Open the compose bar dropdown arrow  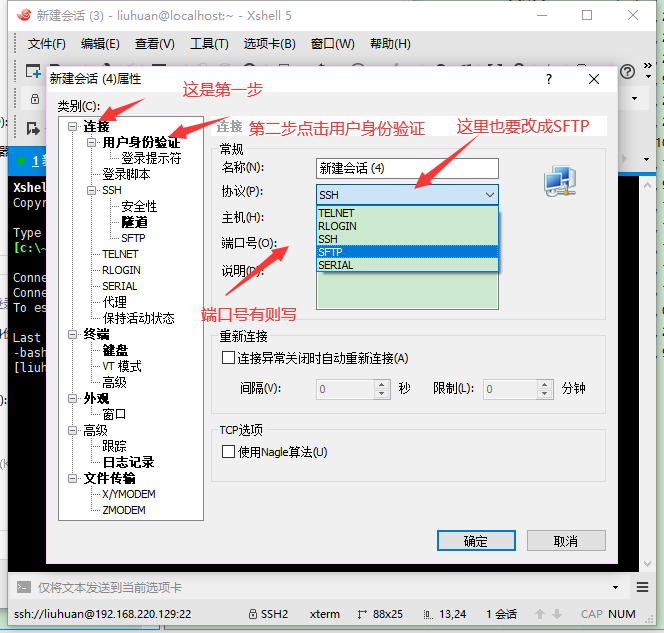[x=615, y=587]
